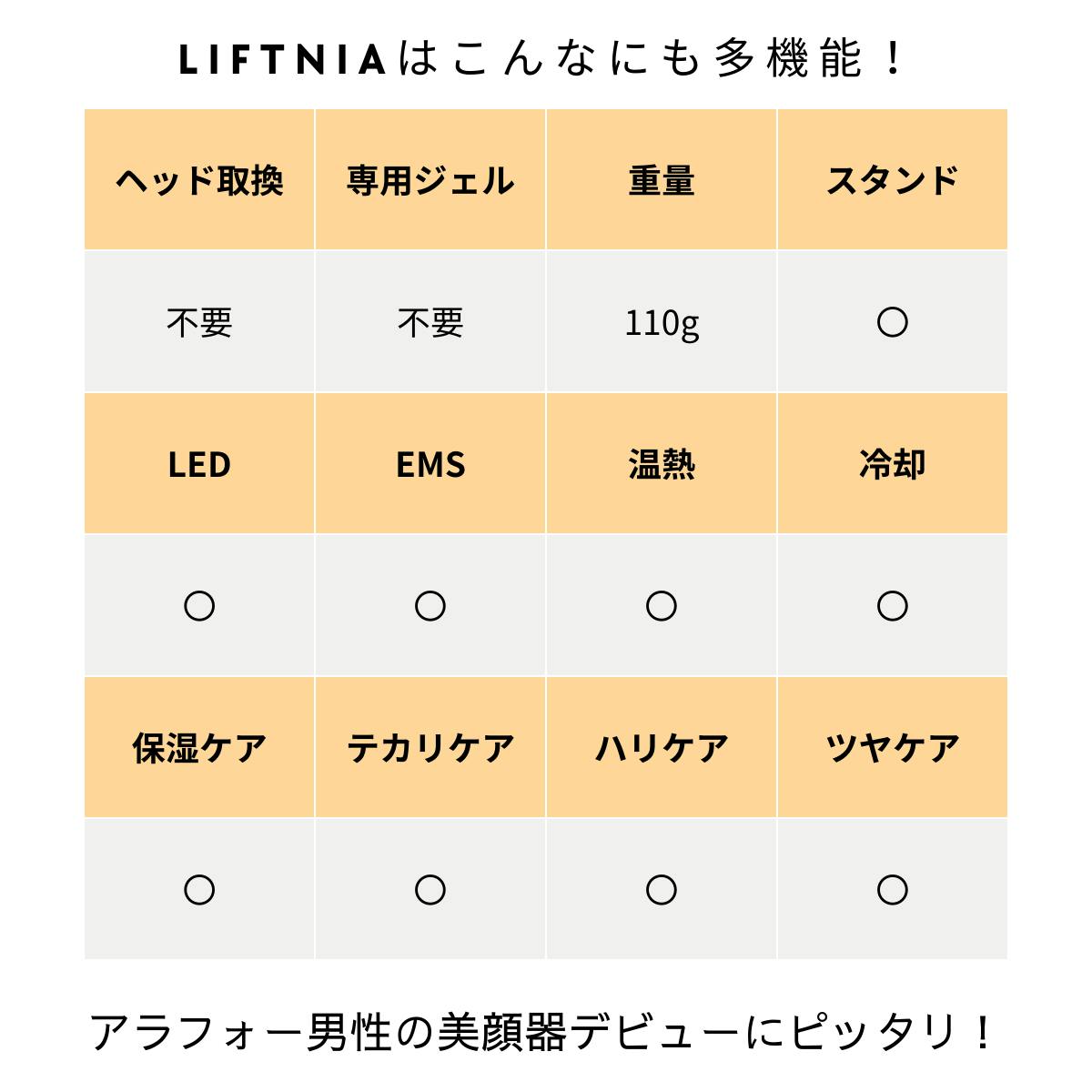The image size is (1092, 1092).
Task: Click the circle mark under スタンド
Action: click(892, 322)
